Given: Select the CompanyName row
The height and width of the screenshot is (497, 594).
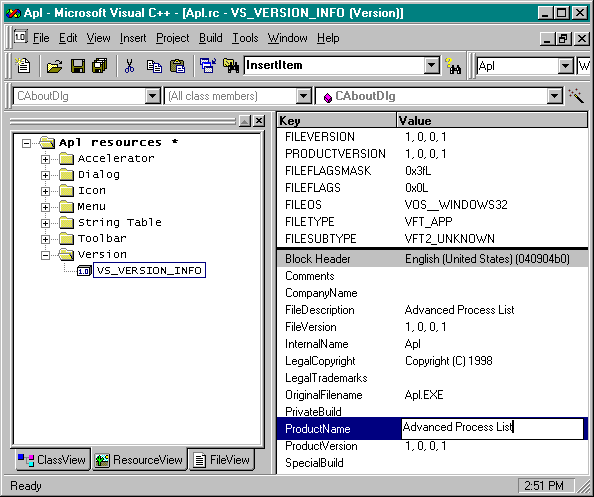Looking at the screenshot, I should click(432, 293).
